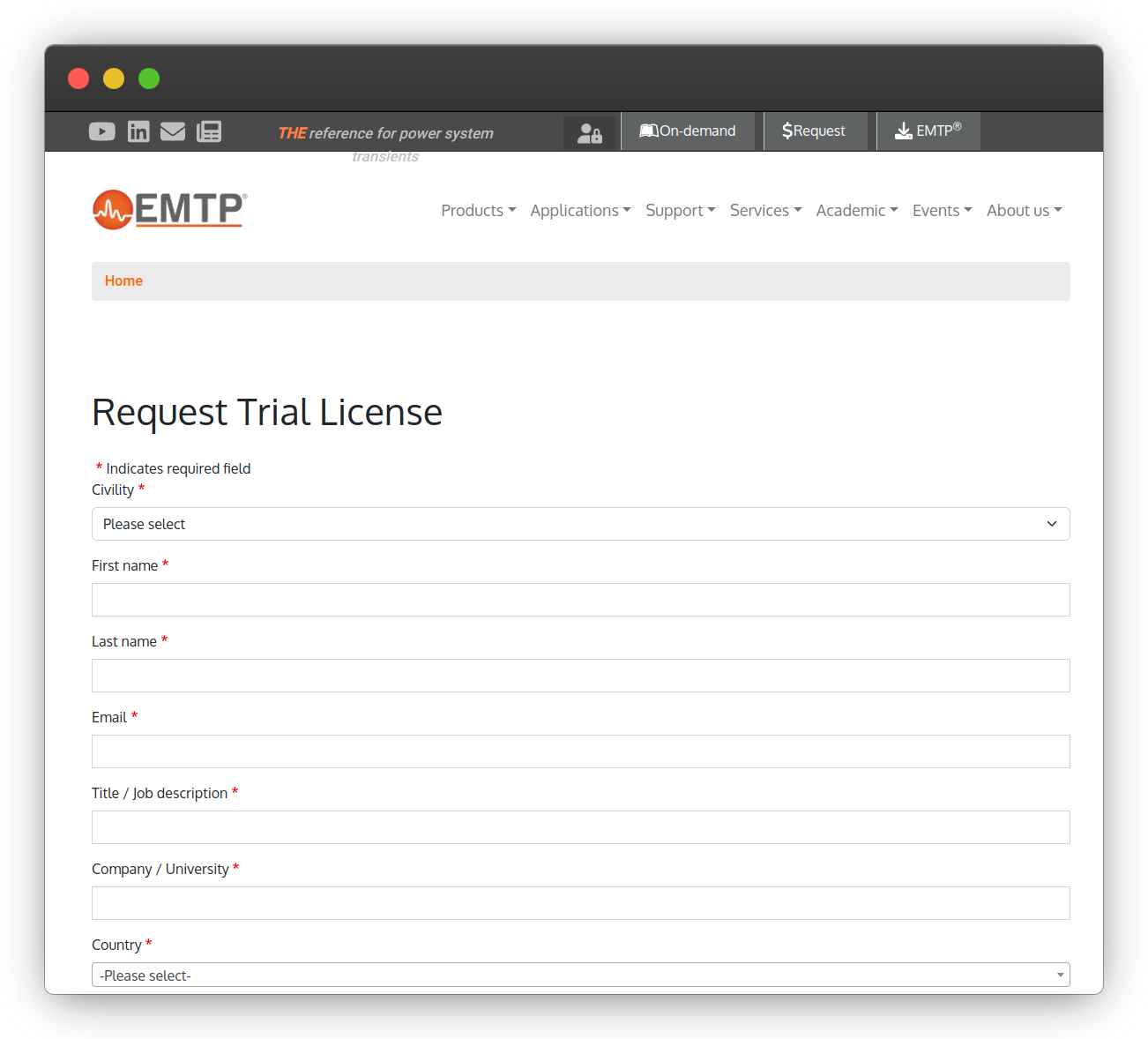Click the 'Indicates required field' text
The image size is (1148, 1039).
pos(178,468)
